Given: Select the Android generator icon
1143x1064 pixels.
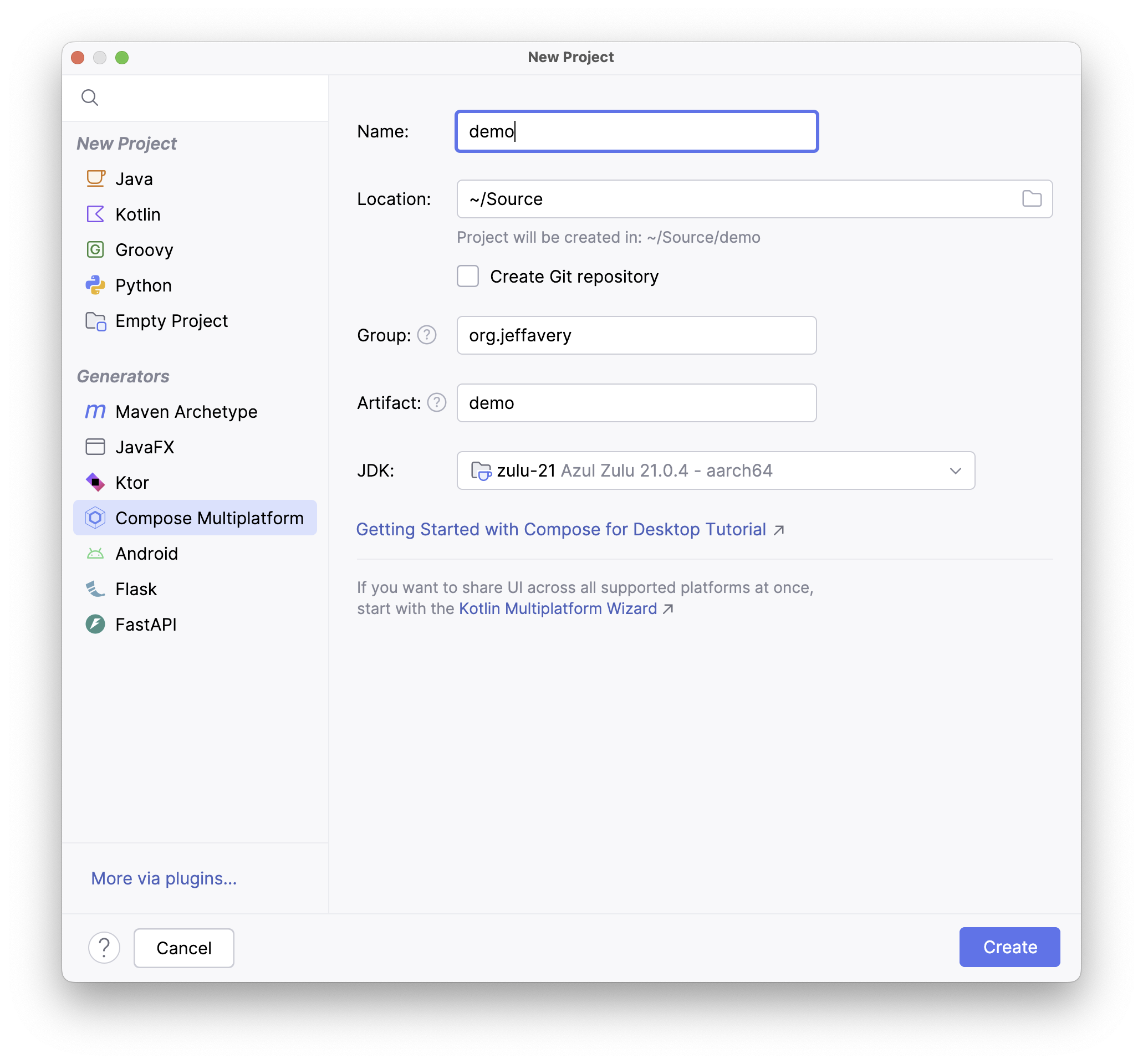Looking at the screenshot, I should (95, 553).
